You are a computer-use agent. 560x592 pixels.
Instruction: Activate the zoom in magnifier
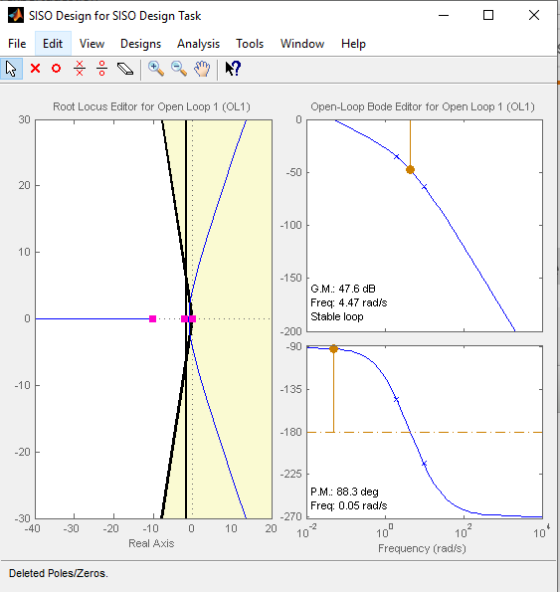(156, 69)
